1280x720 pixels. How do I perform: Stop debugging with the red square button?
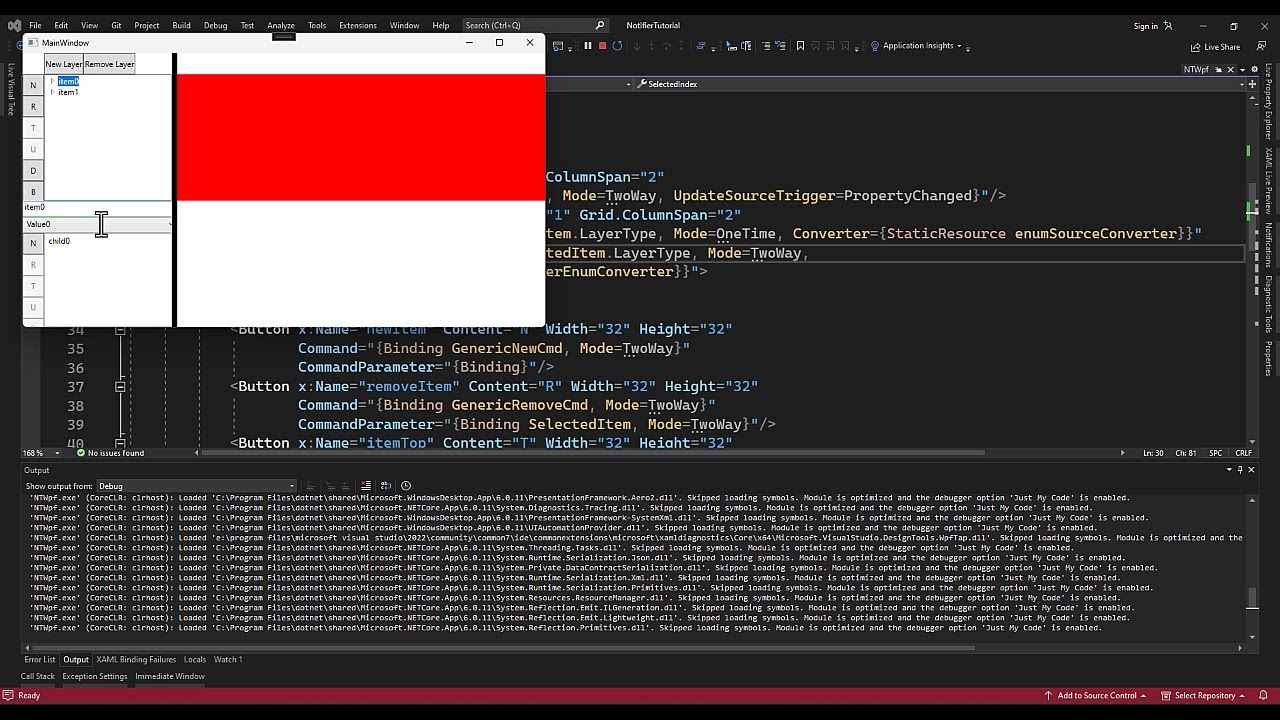602,46
